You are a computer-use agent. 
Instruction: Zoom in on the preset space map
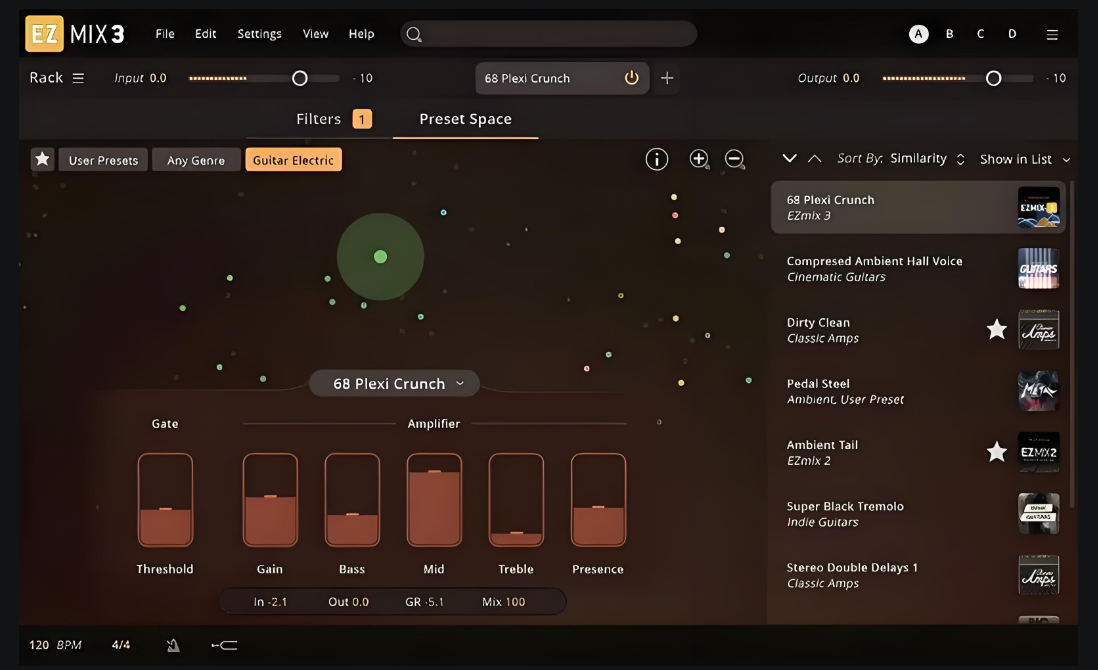[699, 159]
